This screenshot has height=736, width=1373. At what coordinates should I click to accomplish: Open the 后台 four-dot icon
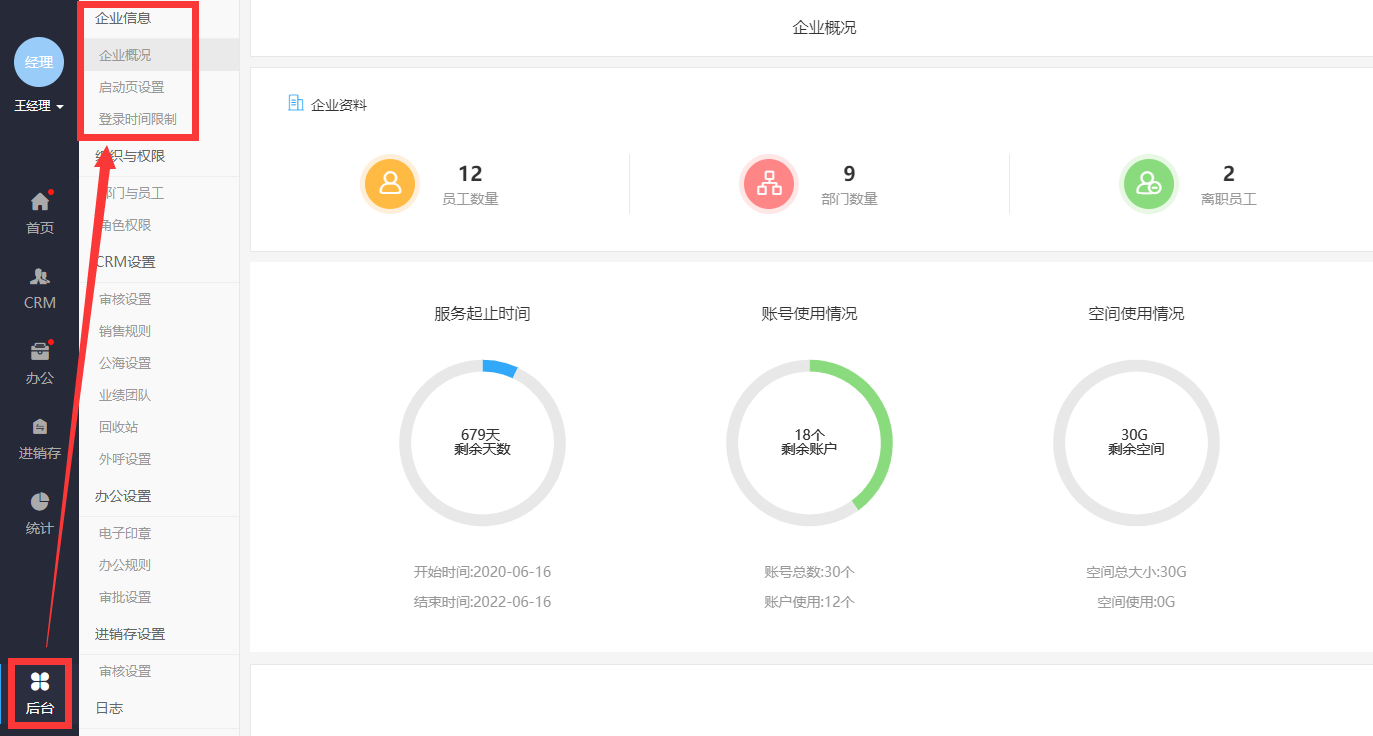(39, 682)
